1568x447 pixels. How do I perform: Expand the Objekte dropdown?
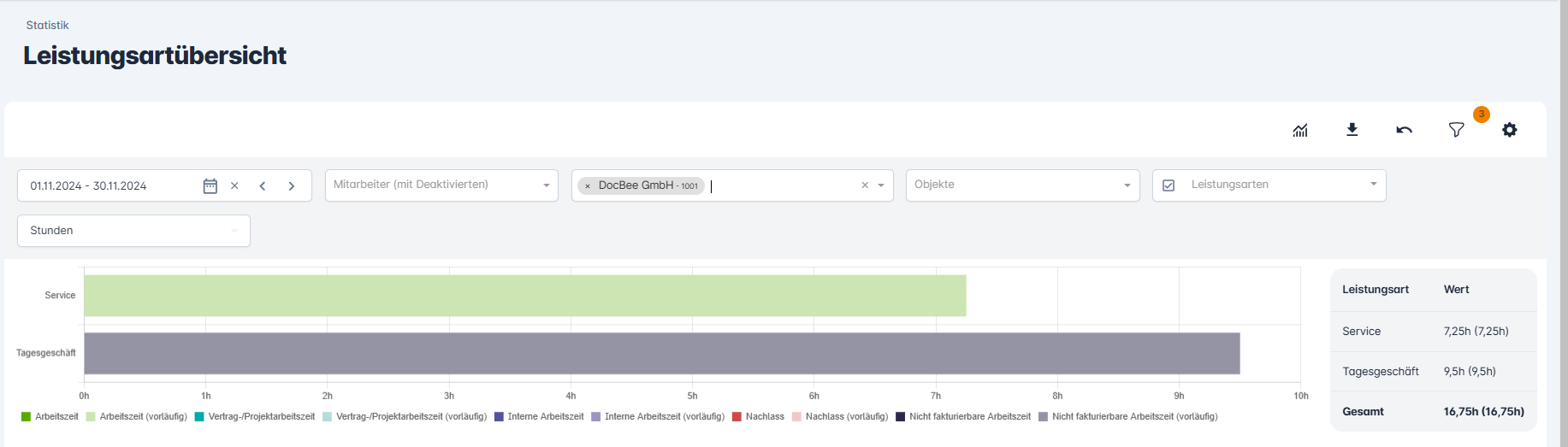coord(1127,185)
